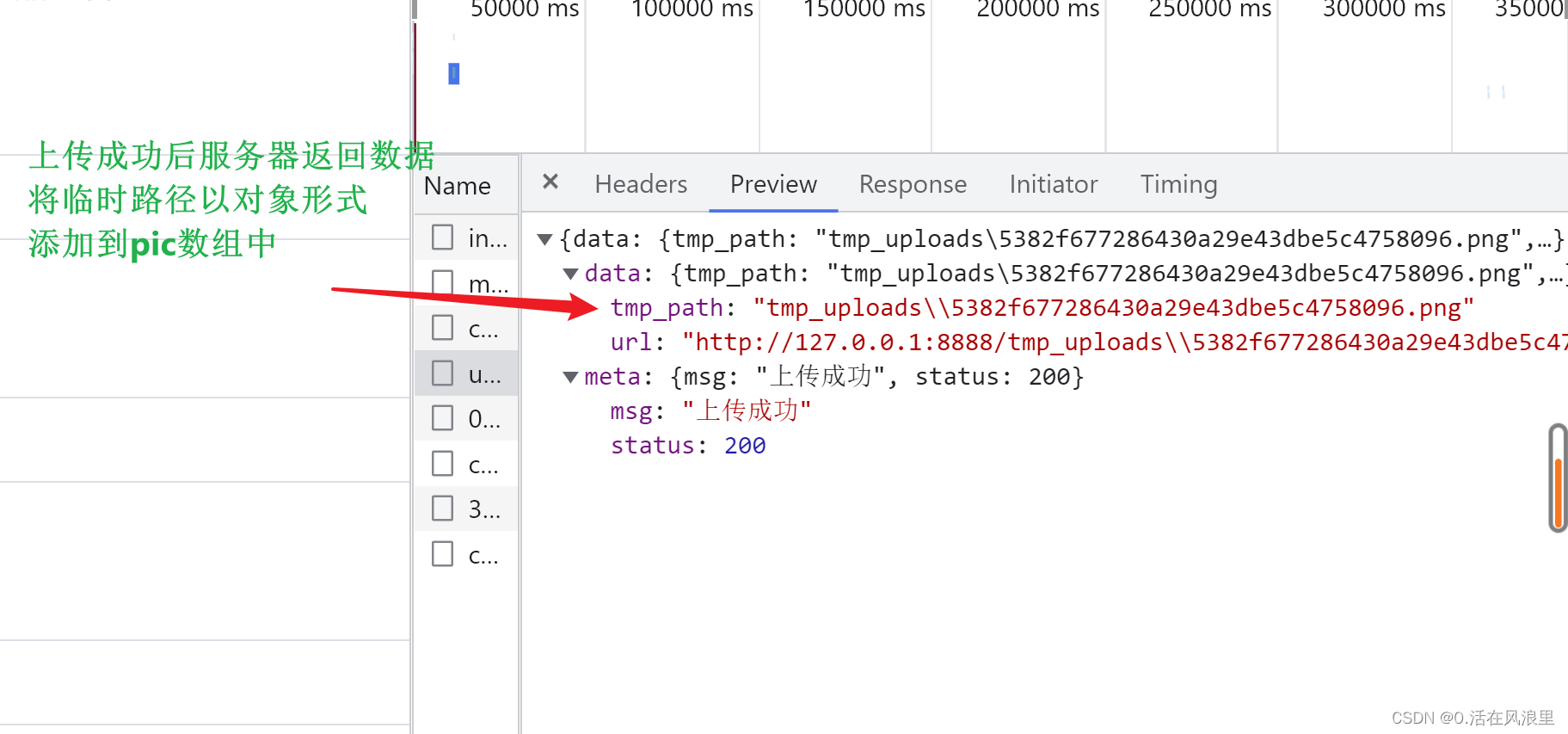Select request named 'in...'
This screenshot has width=1568, height=734.
[x=488, y=237]
